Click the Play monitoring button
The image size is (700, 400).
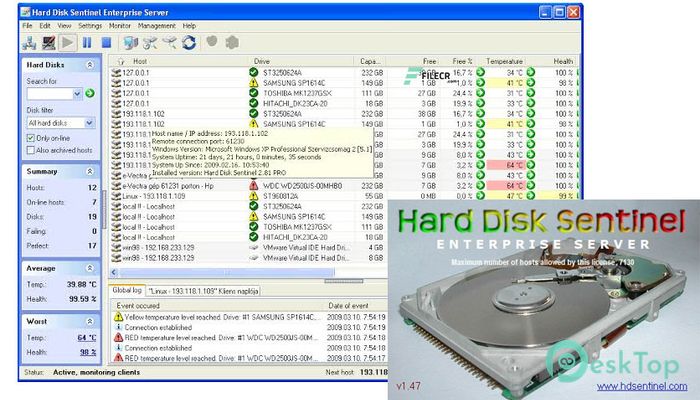tap(68, 43)
